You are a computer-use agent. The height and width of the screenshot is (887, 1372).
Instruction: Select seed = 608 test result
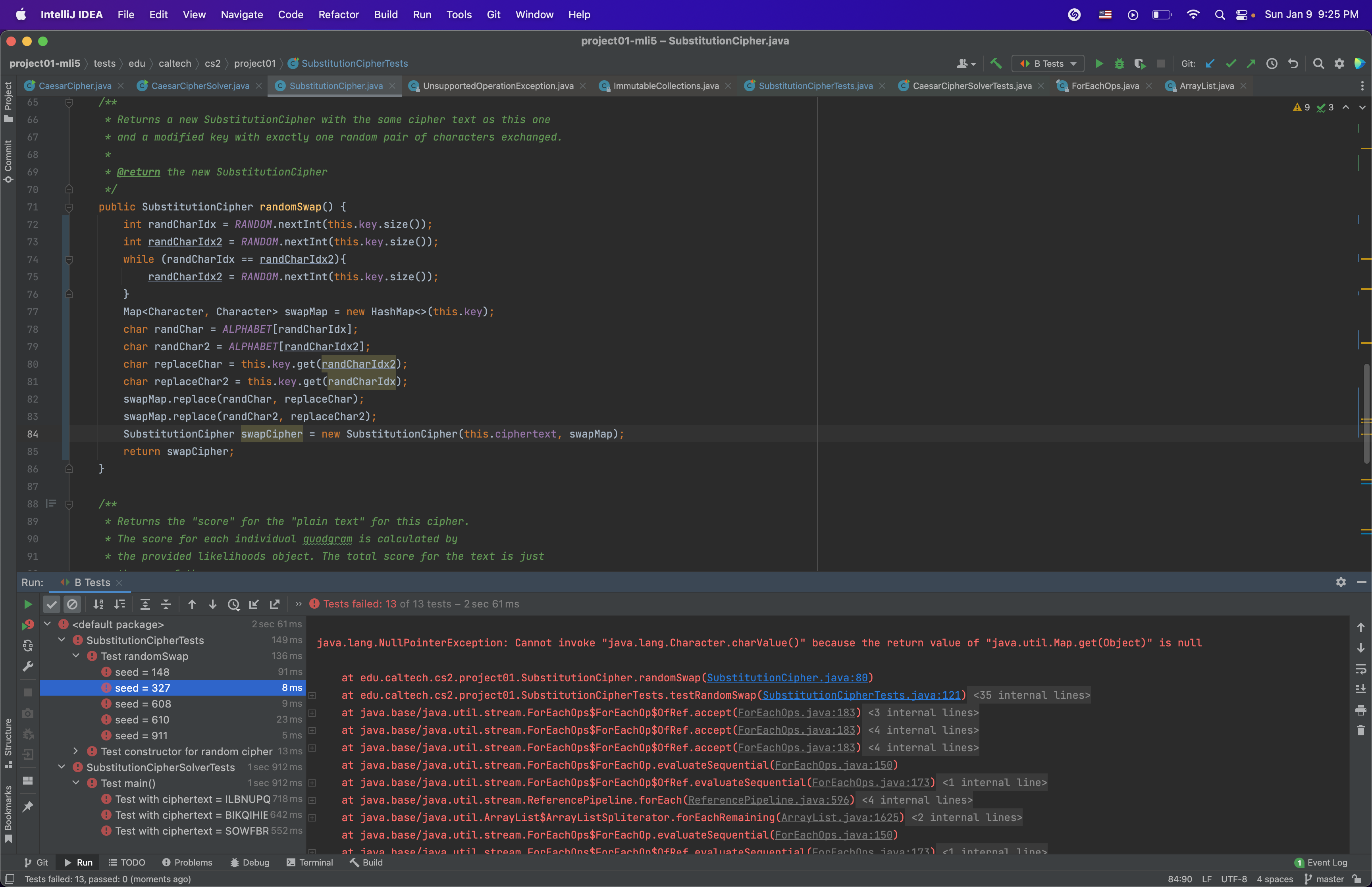(x=143, y=704)
